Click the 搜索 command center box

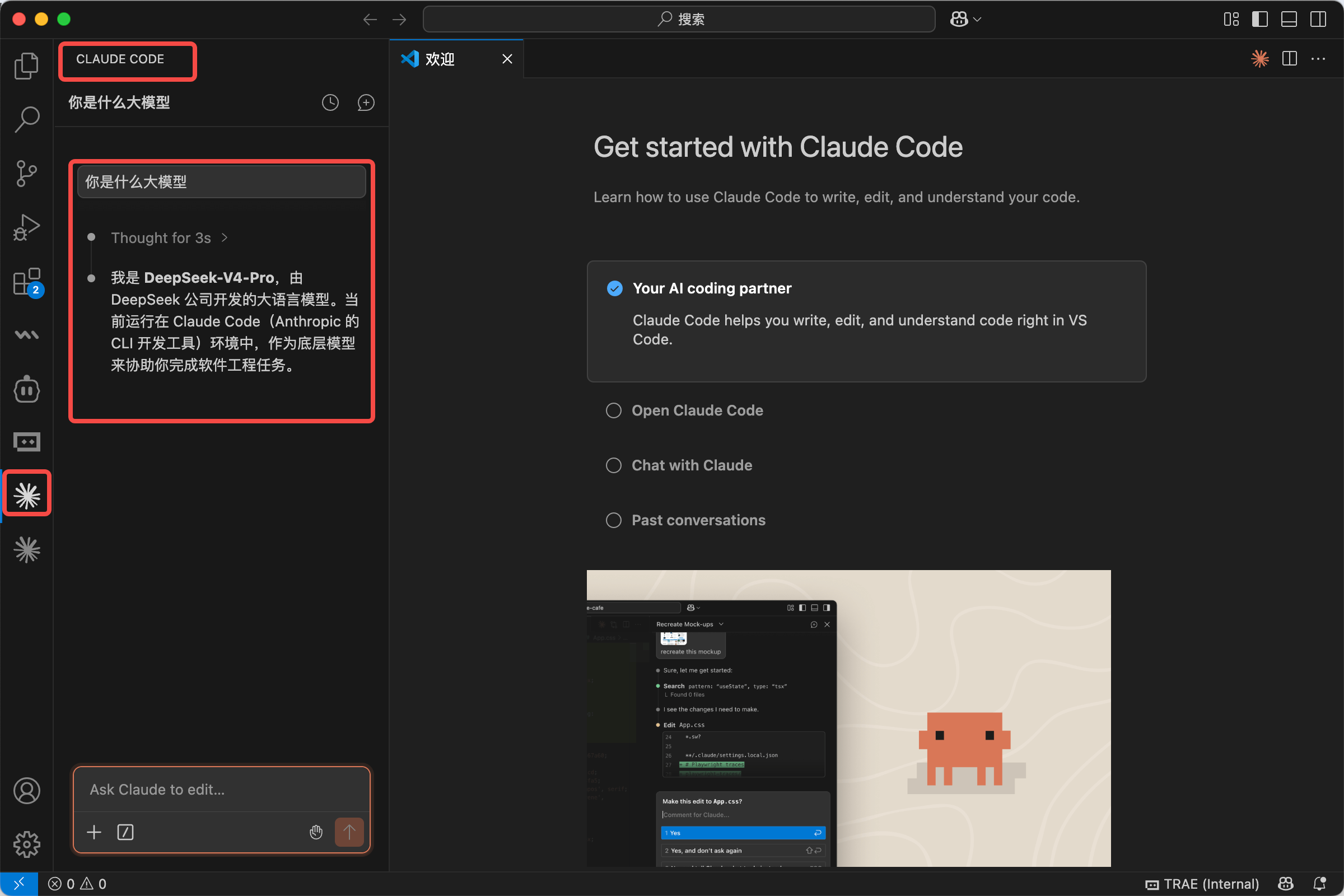pyautogui.click(x=679, y=20)
